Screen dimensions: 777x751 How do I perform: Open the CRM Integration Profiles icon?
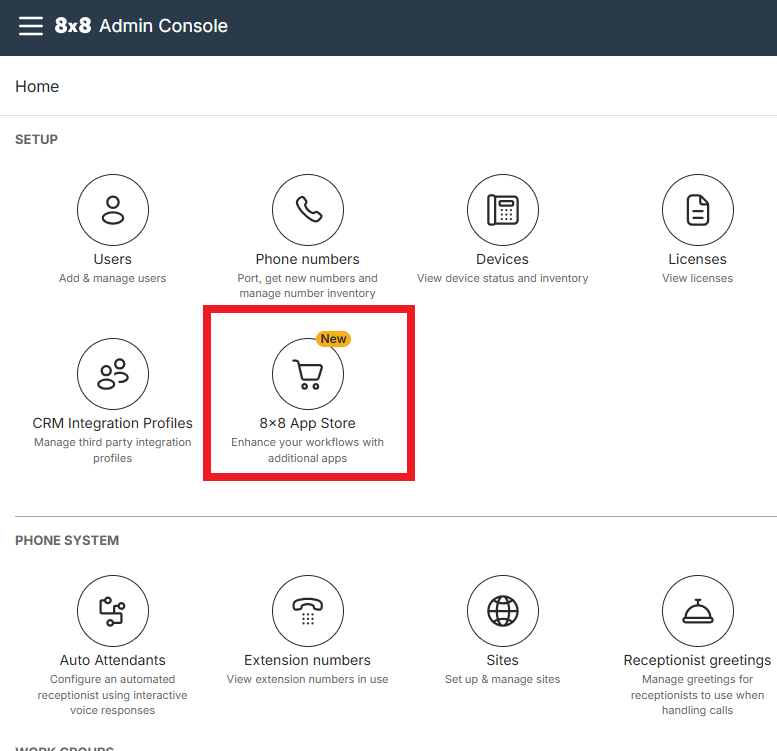pyautogui.click(x=113, y=374)
